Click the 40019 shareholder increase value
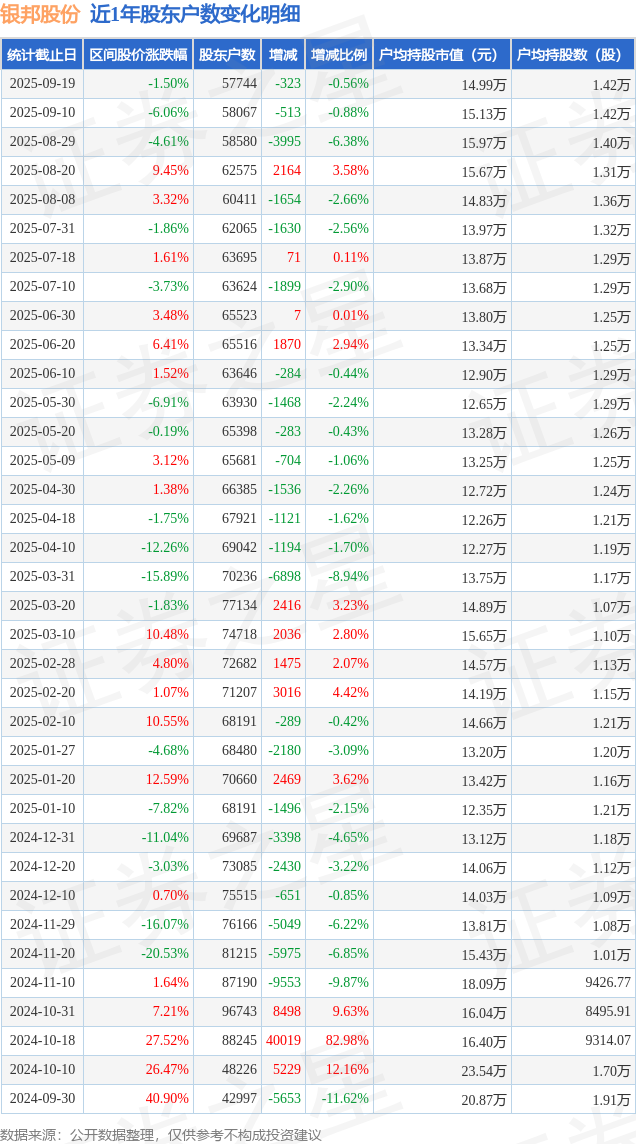This screenshot has width=636, height=1144. (283, 1040)
